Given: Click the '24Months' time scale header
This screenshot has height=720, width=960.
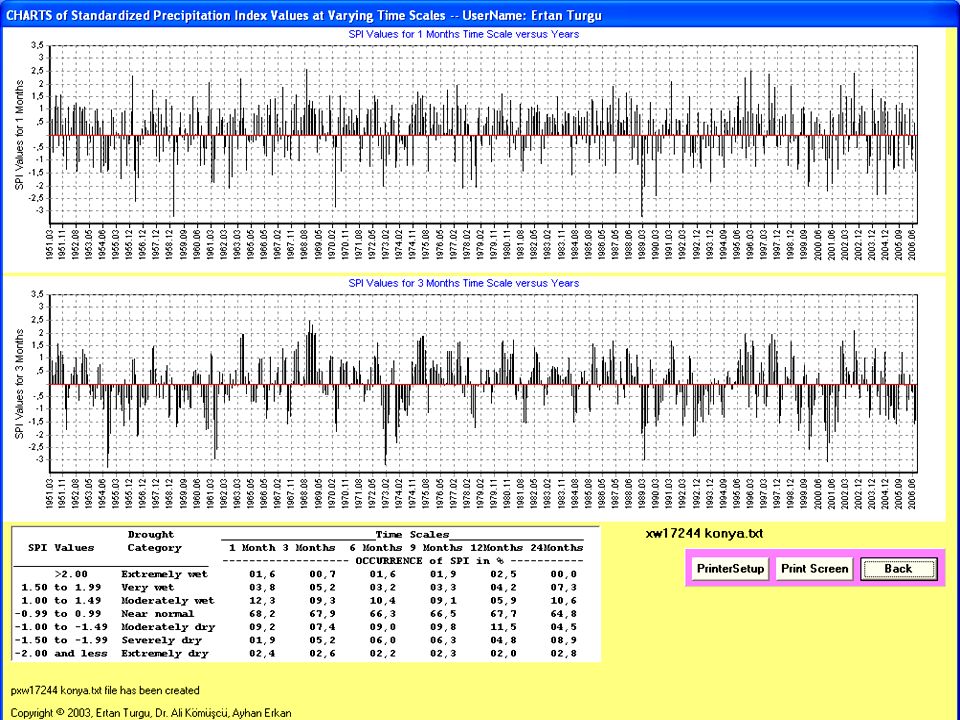Looking at the screenshot, I should (557, 547).
